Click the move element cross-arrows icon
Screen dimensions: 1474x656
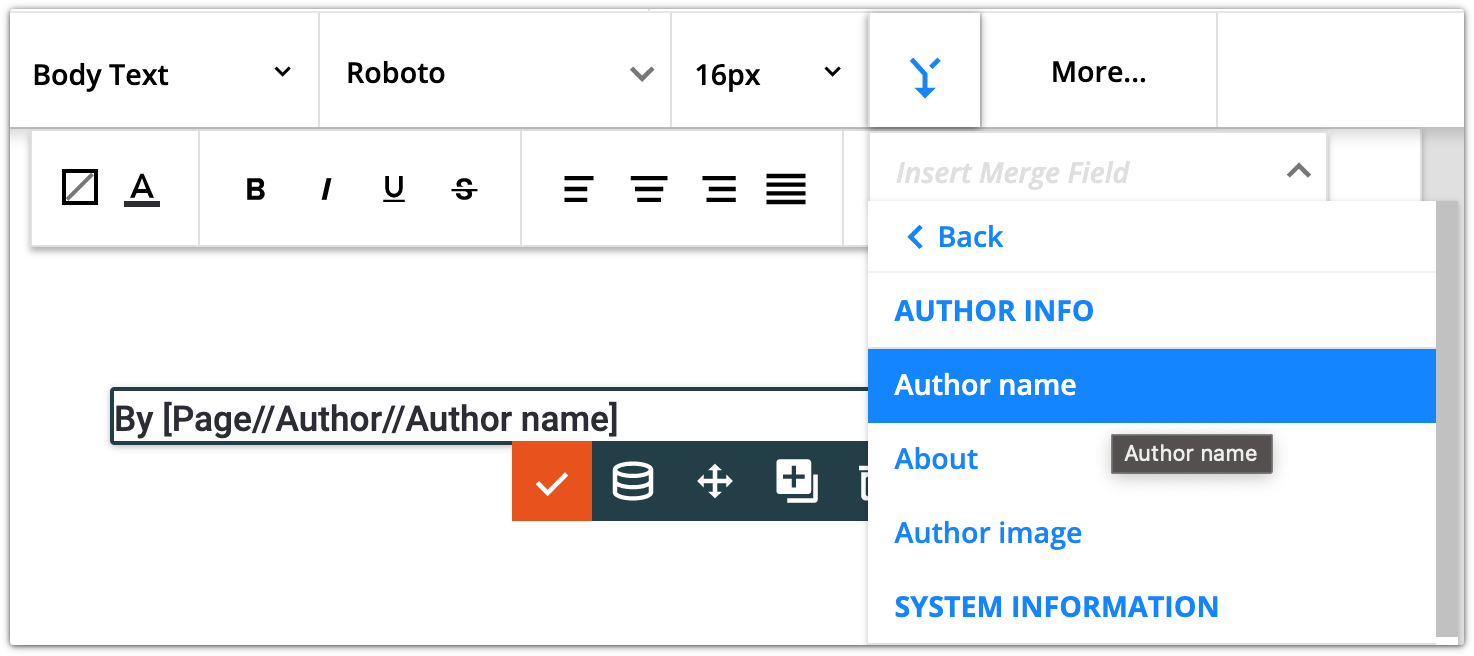click(714, 481)
